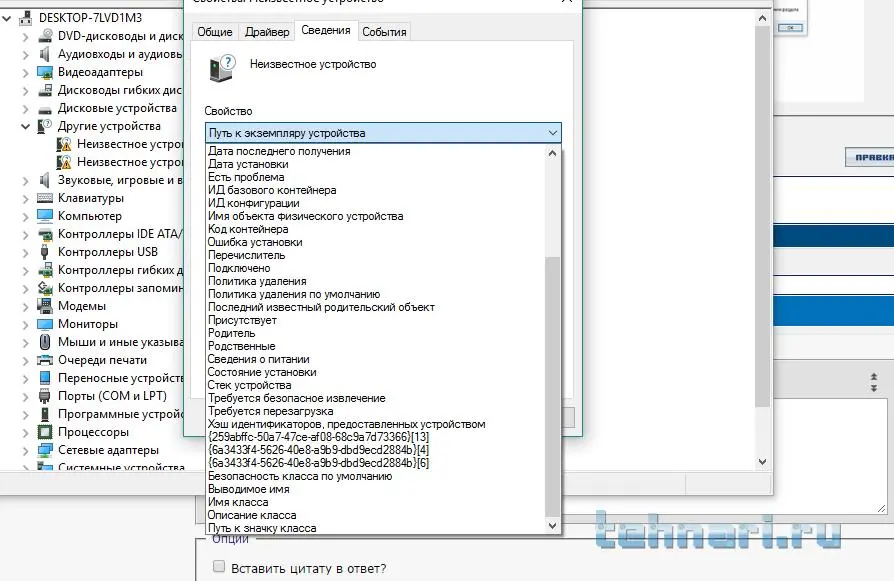The image size is (894, 581).
Task: Select the DESKTOP-7LVD1M3 computer node
Action: click(90, 18)
